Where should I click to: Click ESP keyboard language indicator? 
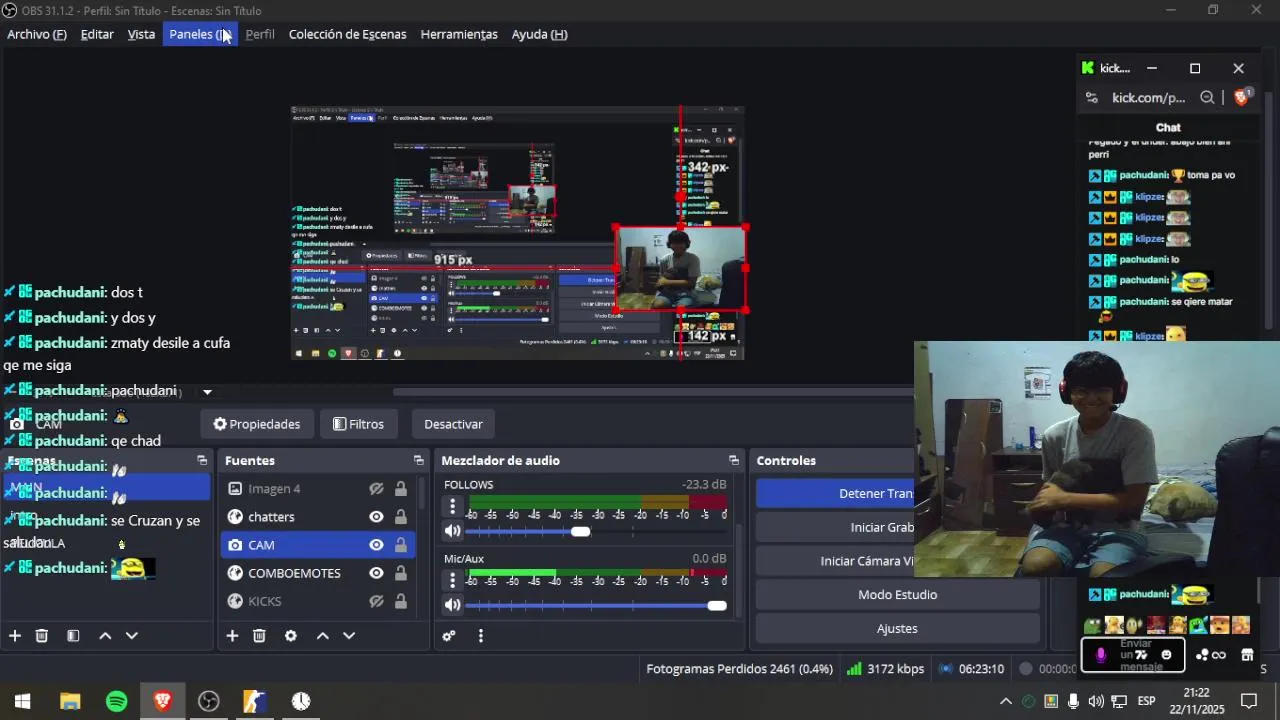pyautogui.click(x=1146, y=701)
